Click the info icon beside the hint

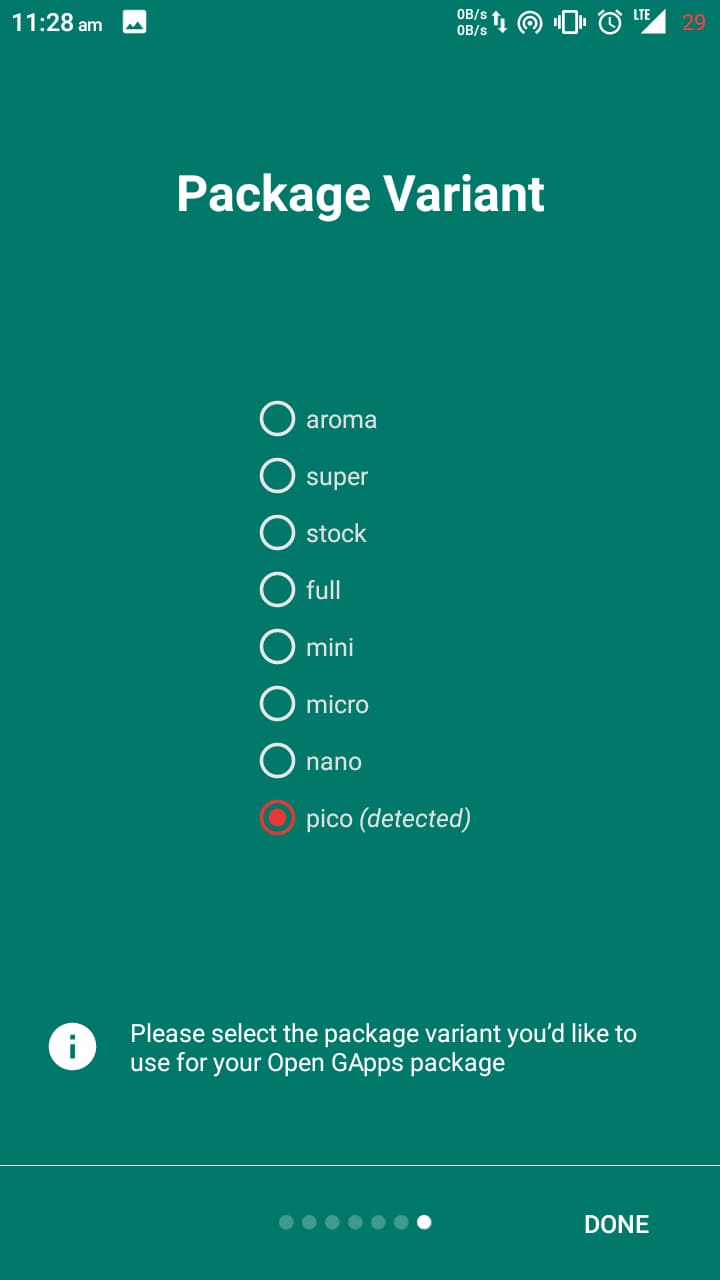[72, 1047]
